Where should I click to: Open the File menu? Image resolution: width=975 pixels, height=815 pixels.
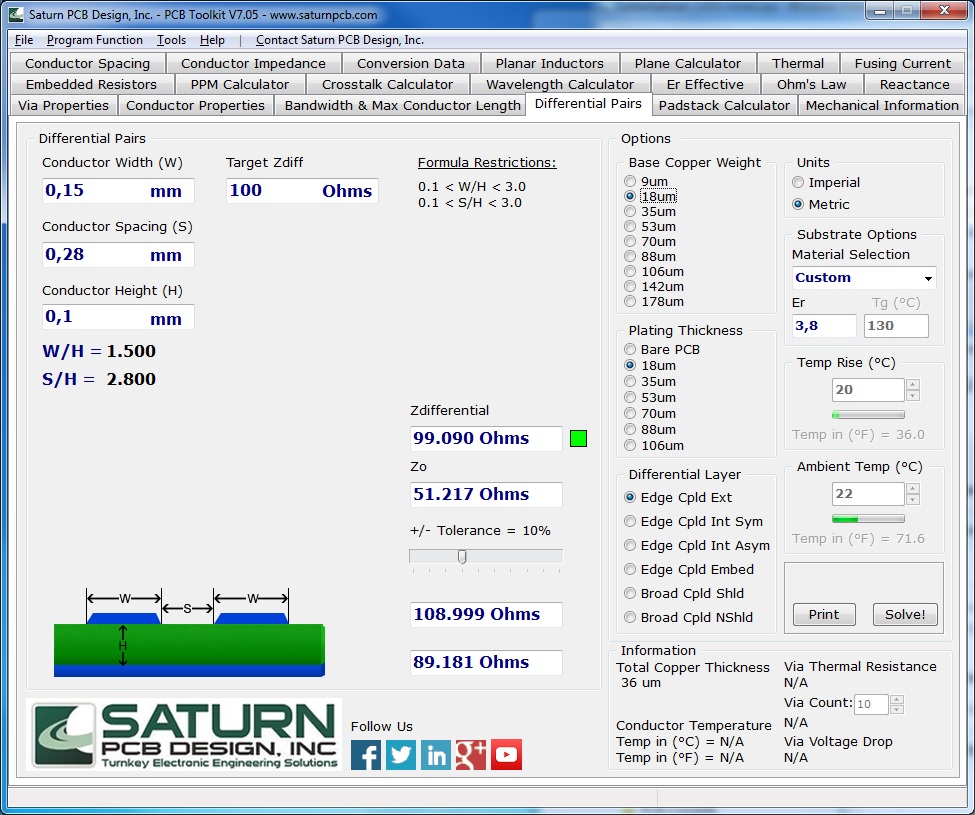[x=24, y=40]
